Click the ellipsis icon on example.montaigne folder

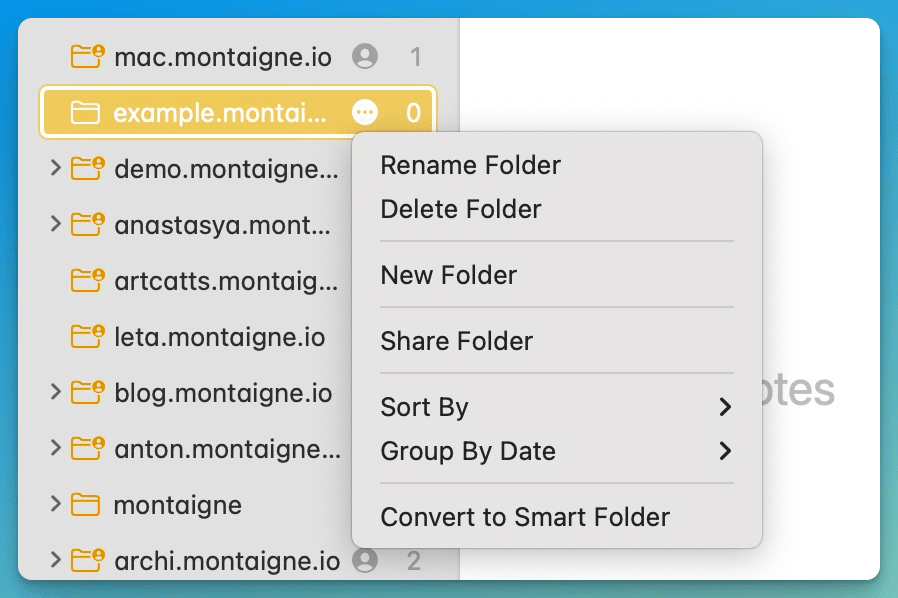click(365, 113)
